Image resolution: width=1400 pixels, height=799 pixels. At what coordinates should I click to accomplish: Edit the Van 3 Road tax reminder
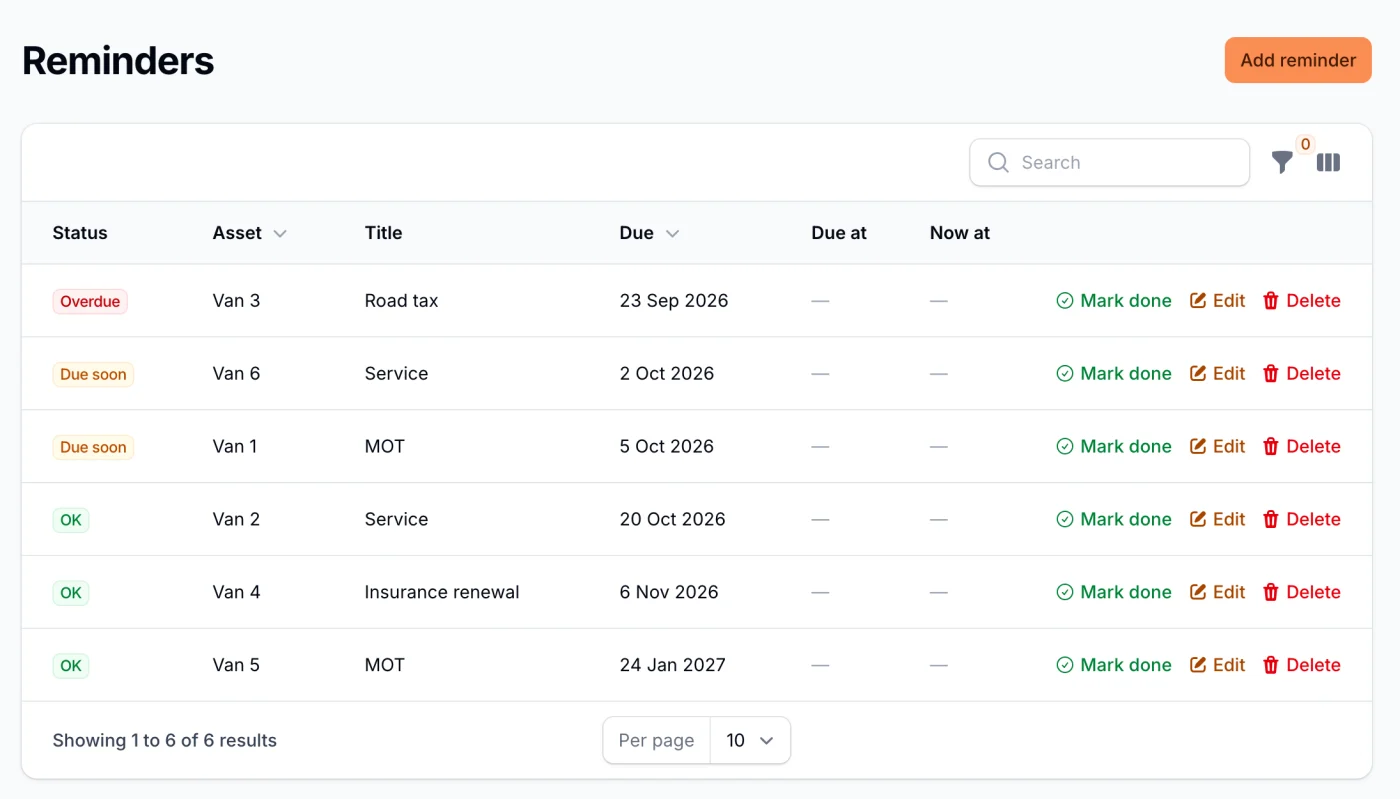(x=1217, y=301)
